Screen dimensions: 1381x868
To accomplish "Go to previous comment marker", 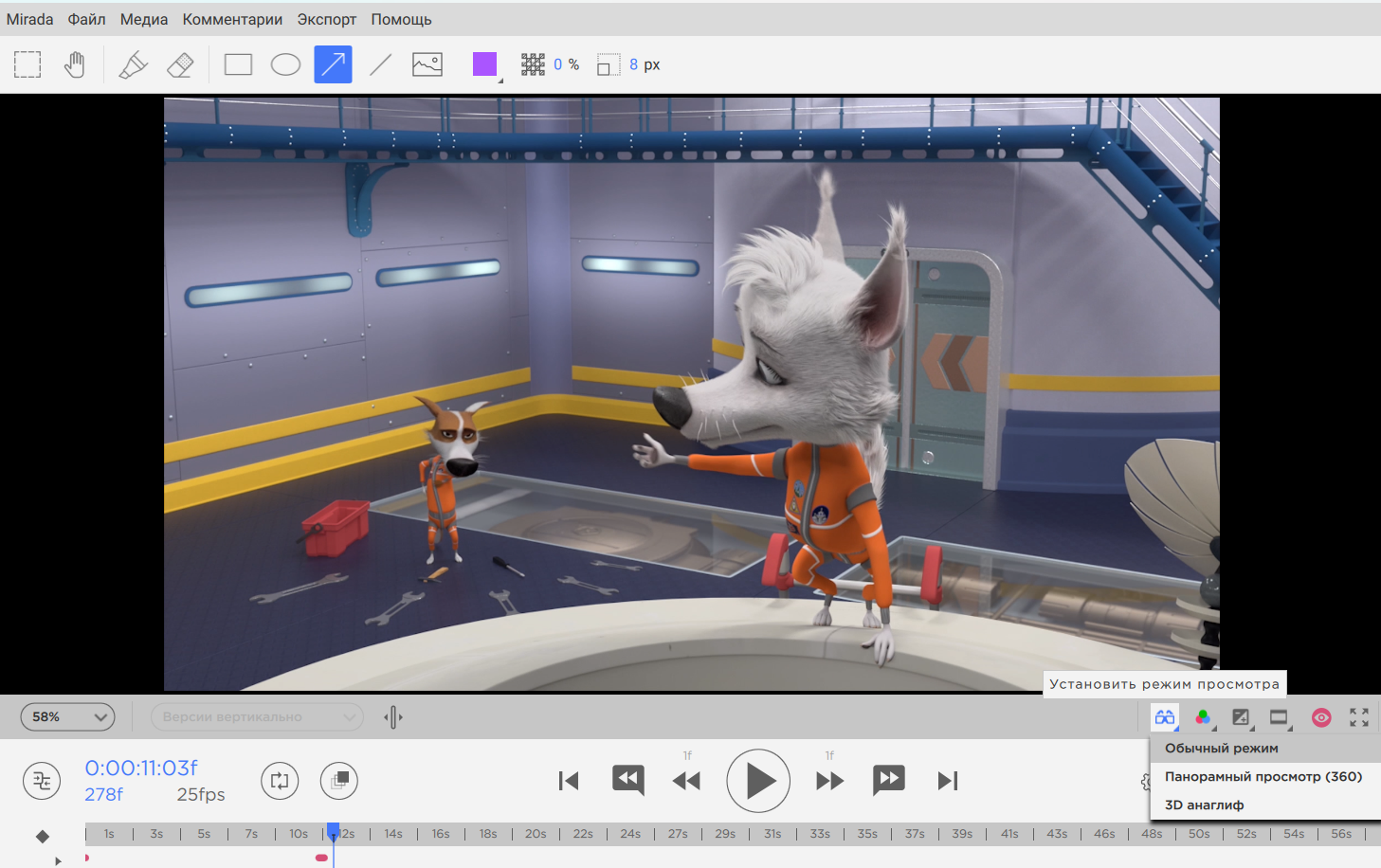I will [x=628, y=780].
